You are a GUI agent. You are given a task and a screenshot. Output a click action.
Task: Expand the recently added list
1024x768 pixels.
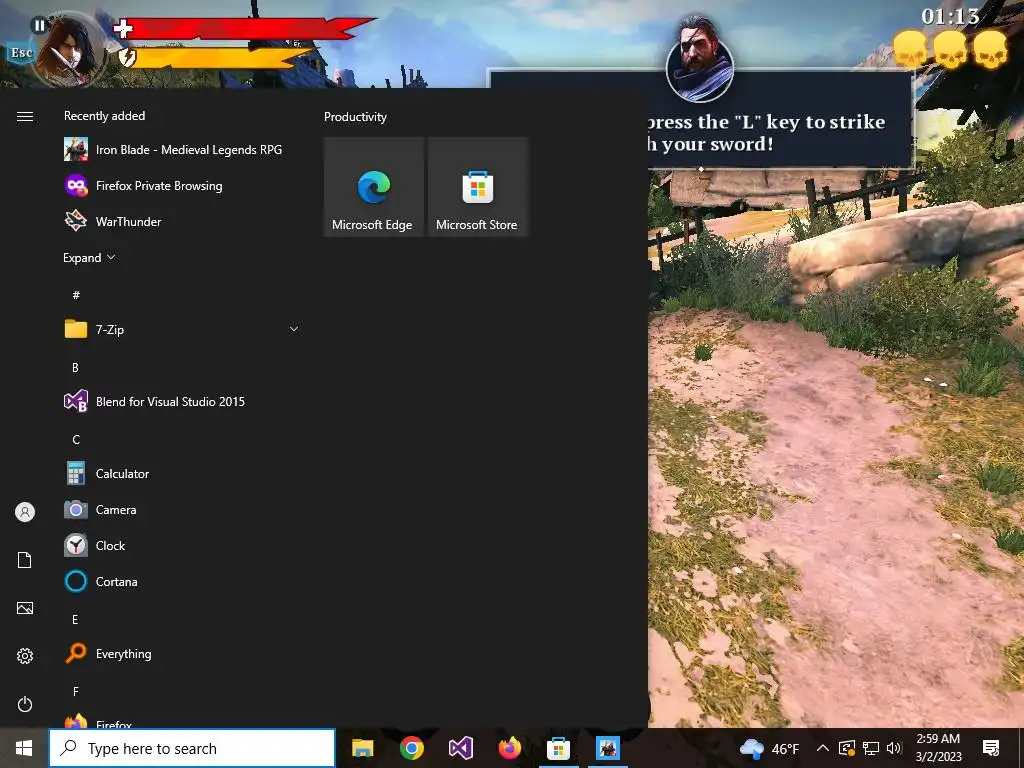pos(89,257)
